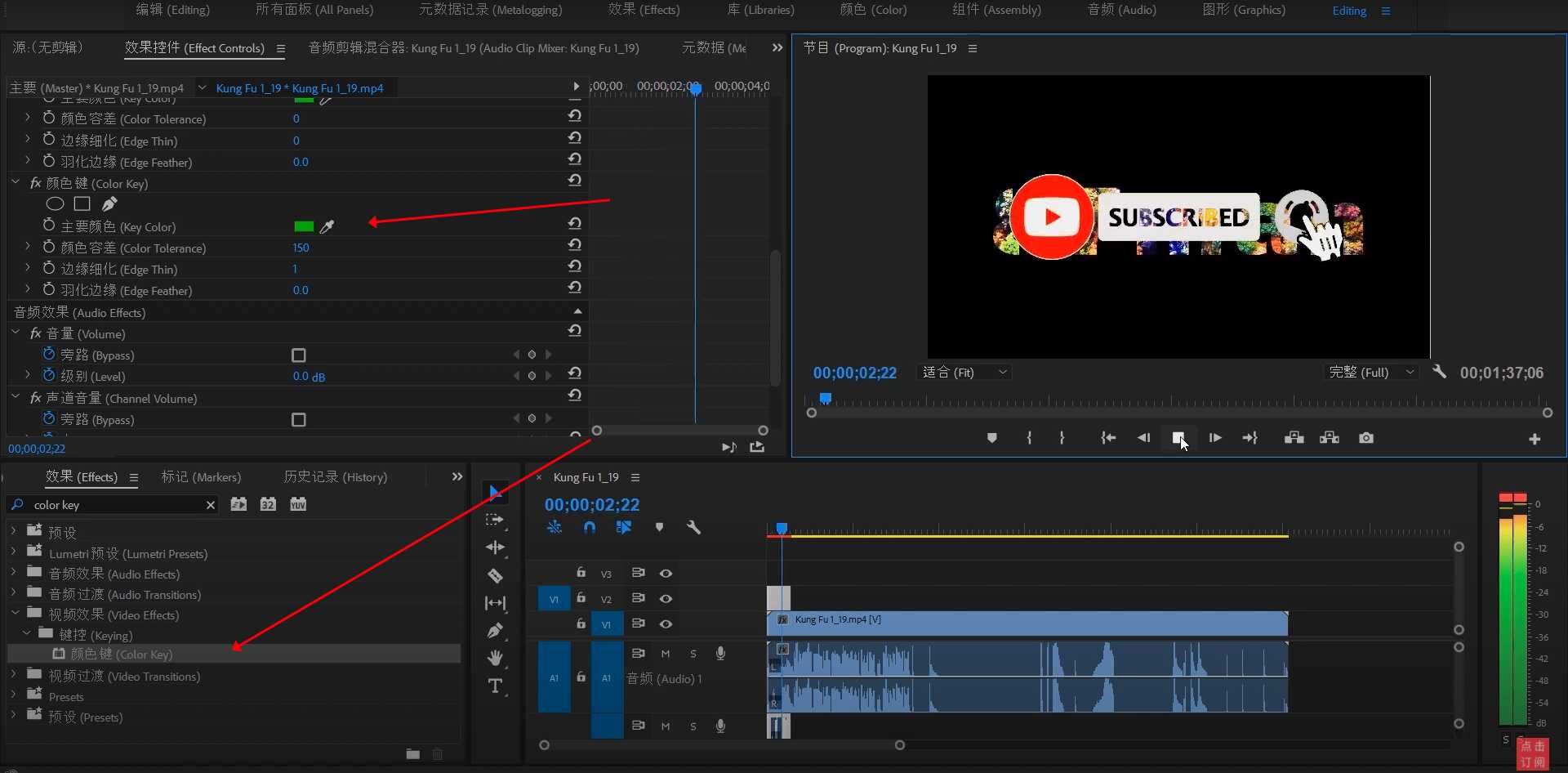Viewport: 1568px width, 773px height.
Task: Step forward one frame
Action: click(x=1215, y=438)
